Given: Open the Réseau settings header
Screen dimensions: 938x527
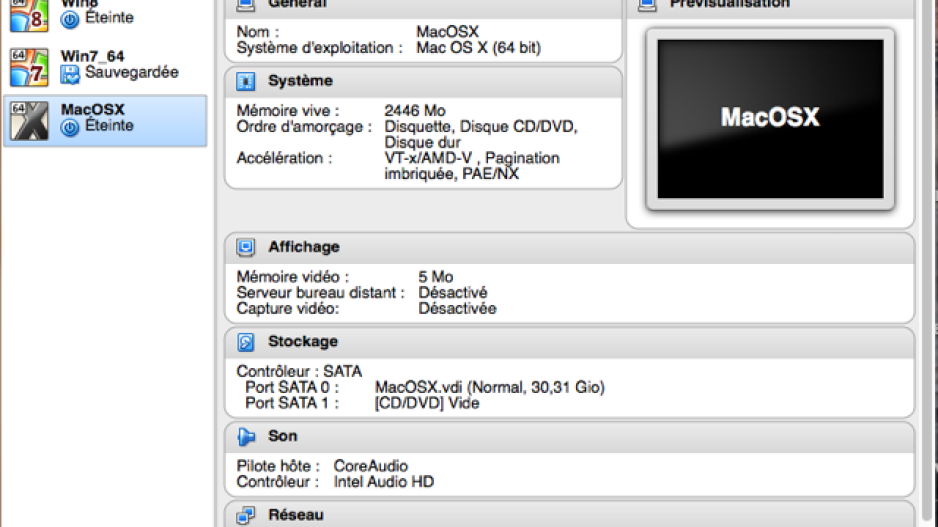Looking at the screenshot, I should [570, 515].
